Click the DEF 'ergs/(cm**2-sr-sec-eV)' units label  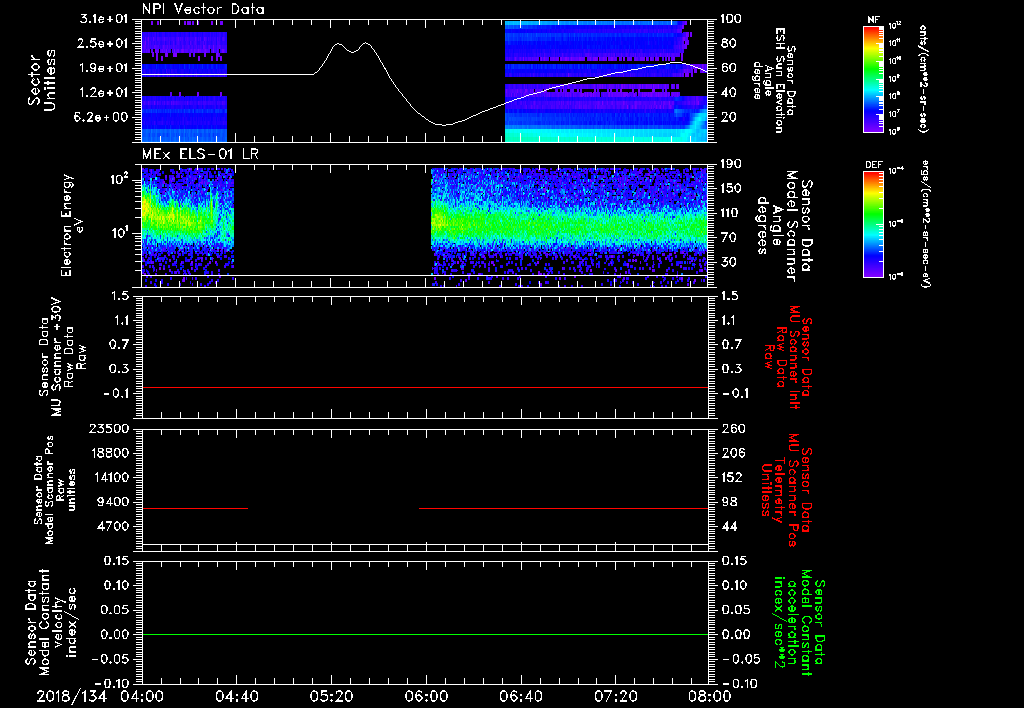[925, 224]
